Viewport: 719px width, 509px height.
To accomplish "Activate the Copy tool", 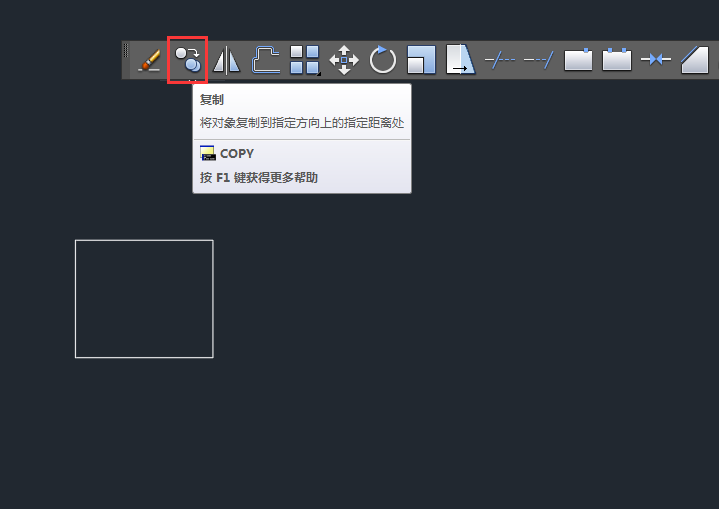I will click(x=188, y=60).
